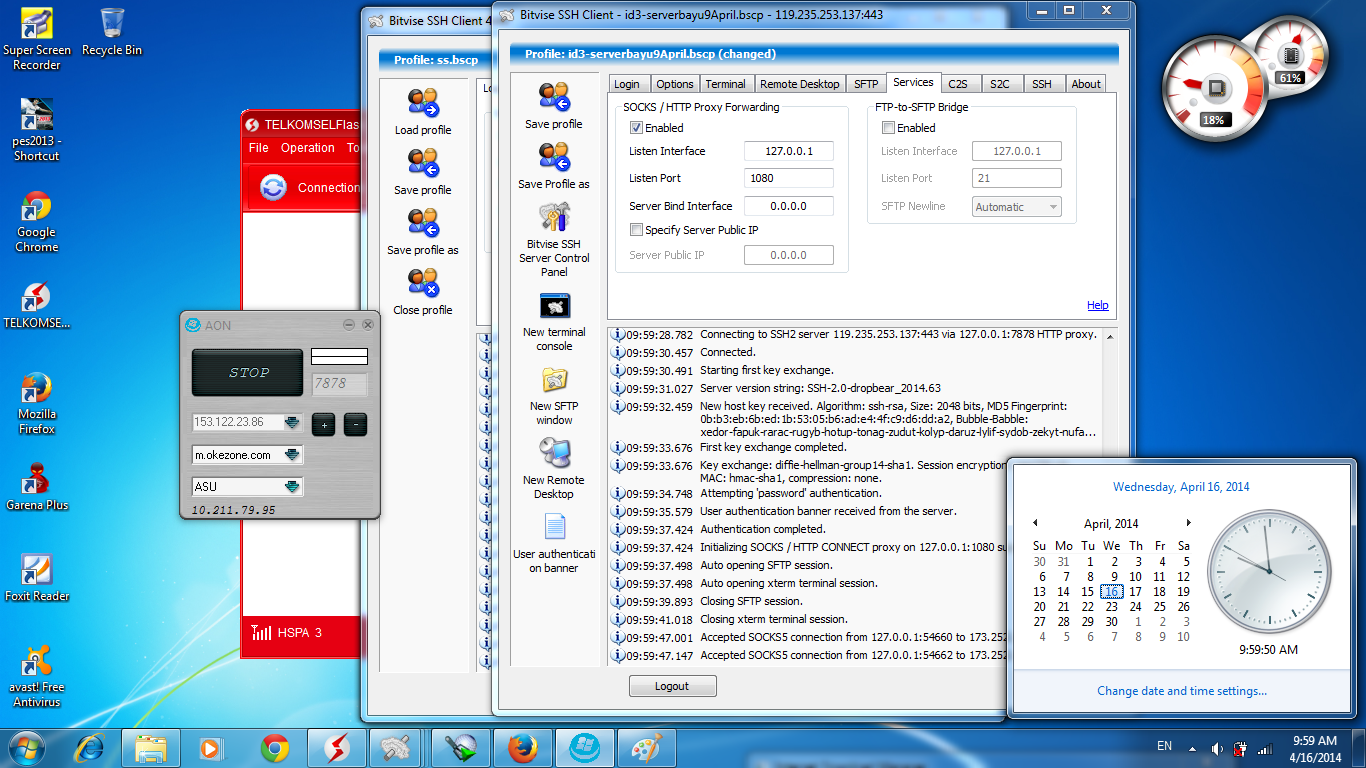This screenshot has height=768, width=1366.
Task: Go to previous month in calendar
Action: 1035,523
